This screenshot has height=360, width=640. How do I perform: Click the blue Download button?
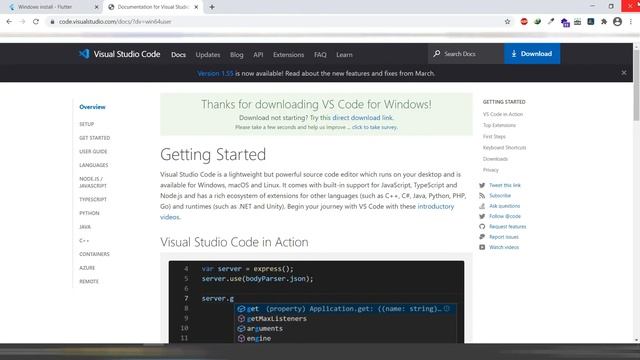point(532,53)
